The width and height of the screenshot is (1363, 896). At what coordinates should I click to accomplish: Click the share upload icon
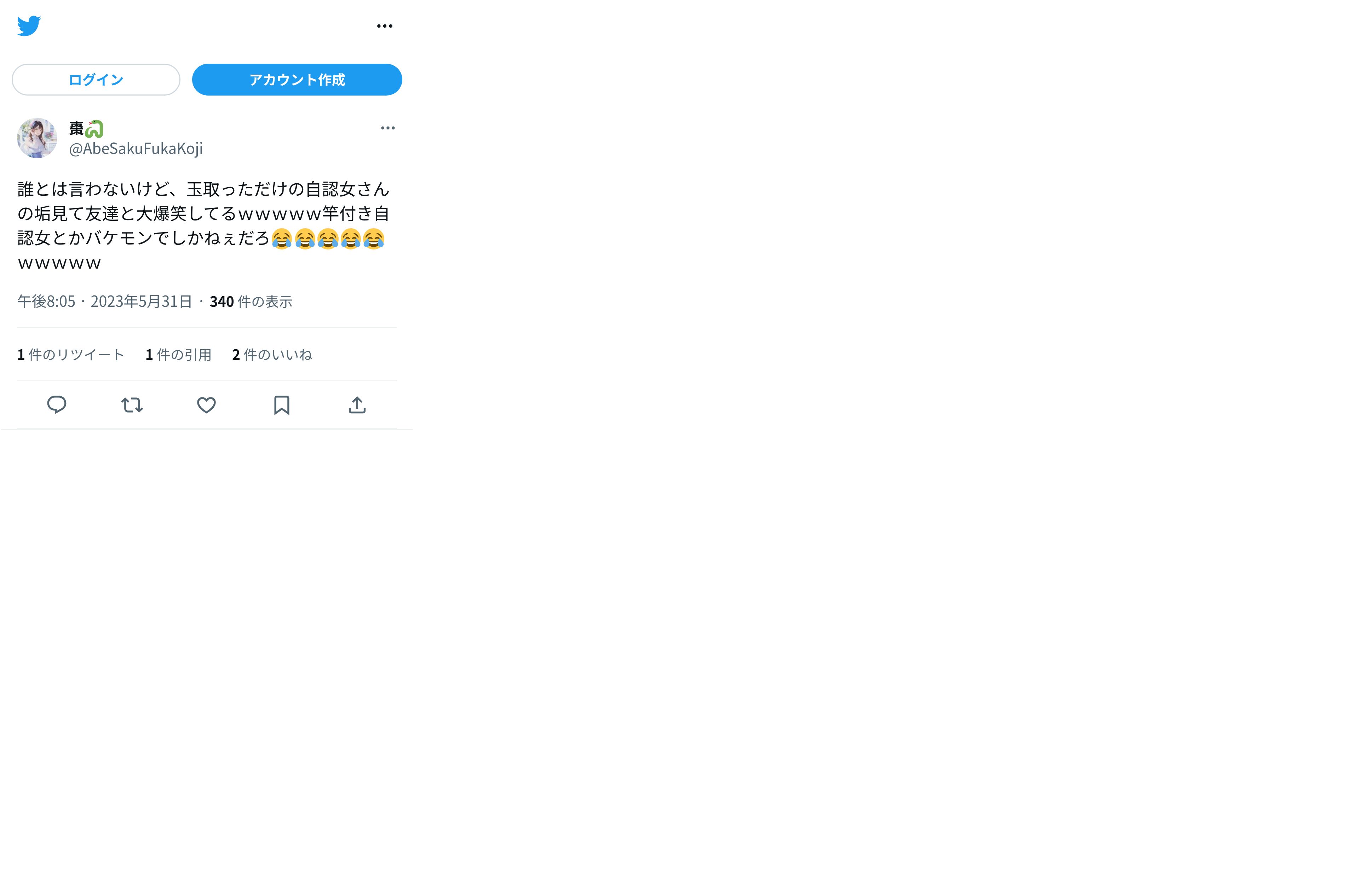pyautogui.click(x=357, y=405)
